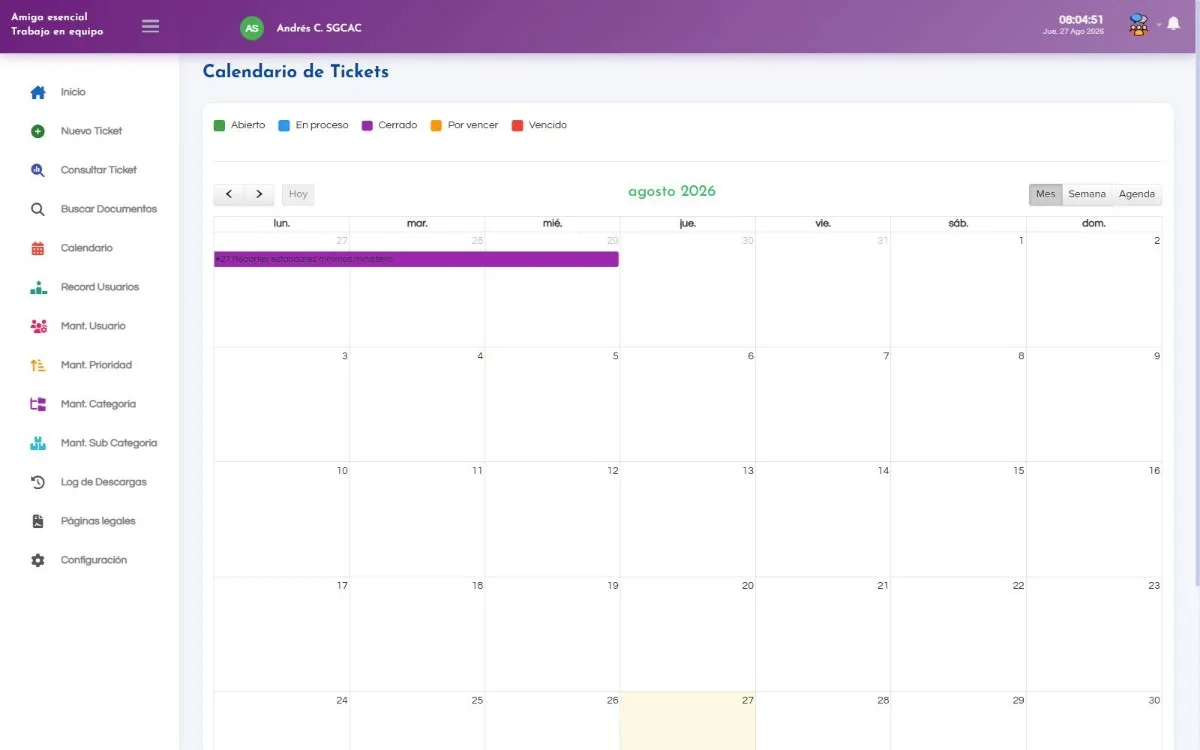Click the Mant. Sub Categoria boxes icon
This screenshot has width=1200, height=750.
38,443
